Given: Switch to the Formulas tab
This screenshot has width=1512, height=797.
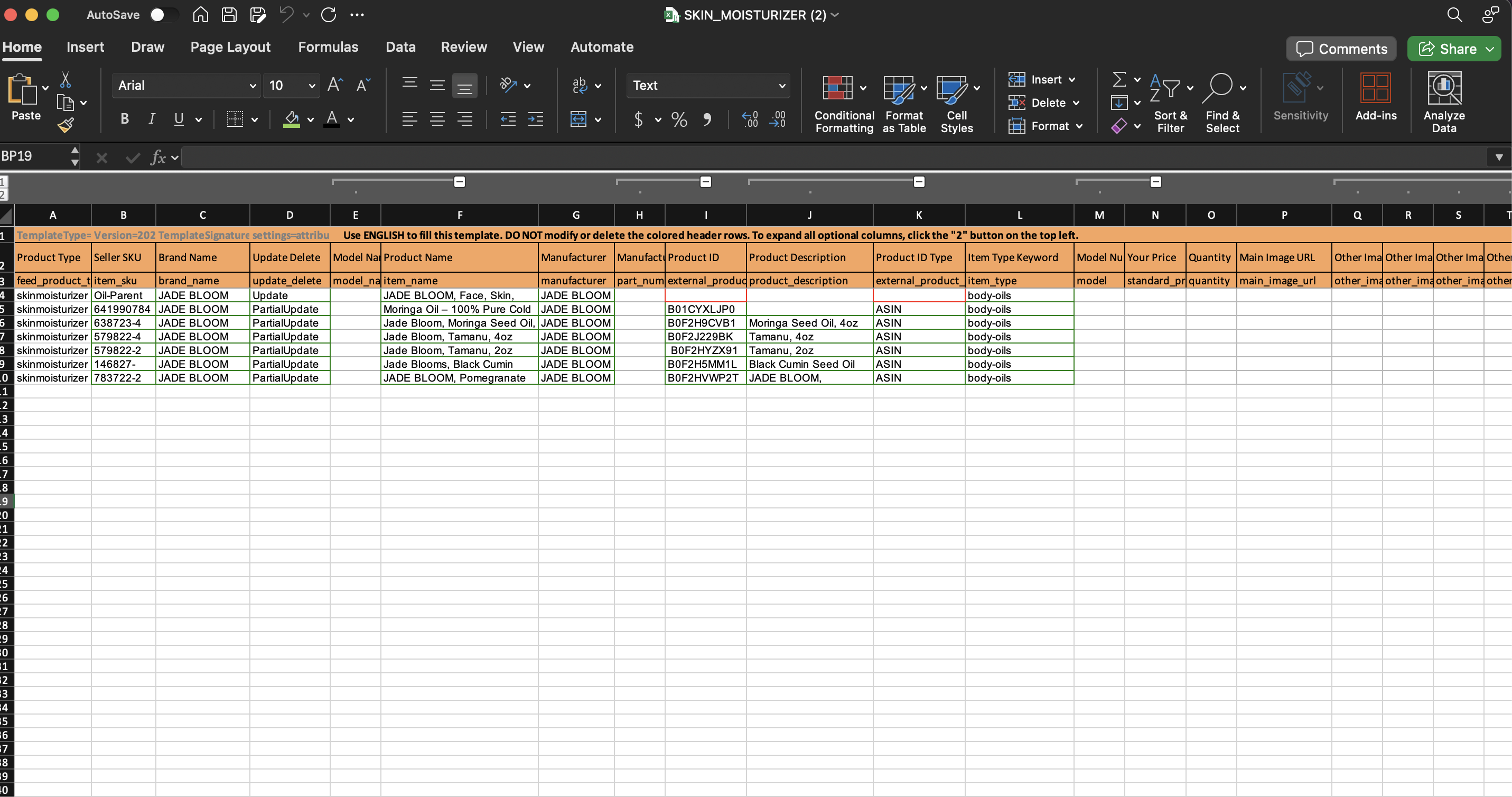Looking at the screenshot, I should click(x=328, y=47).
